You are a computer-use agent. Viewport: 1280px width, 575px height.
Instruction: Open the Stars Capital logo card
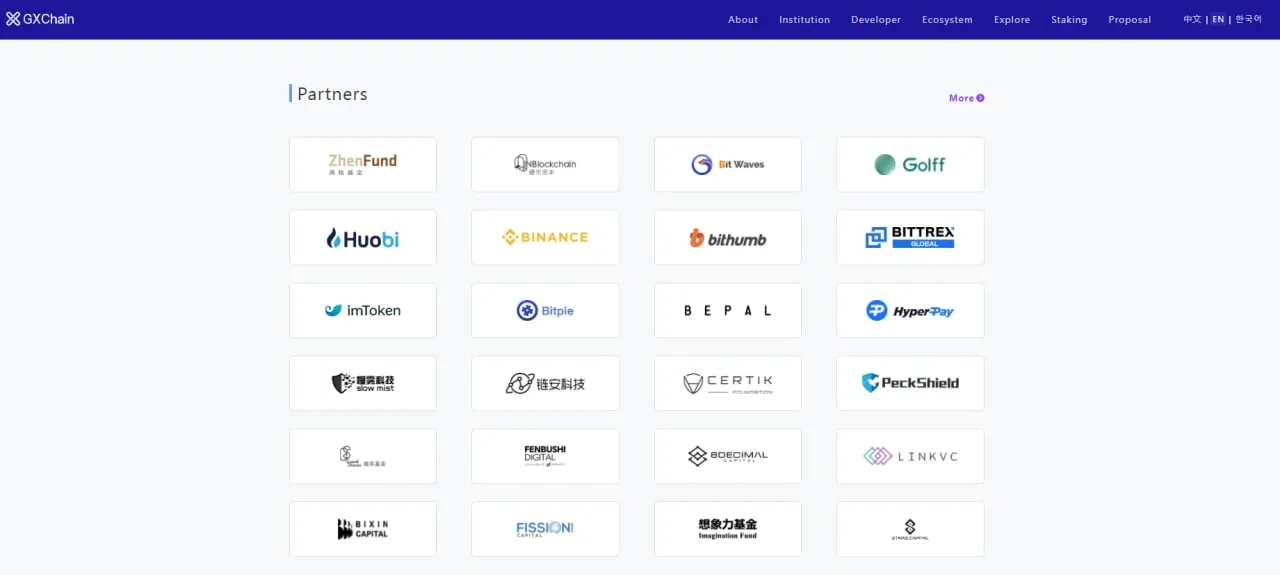[910, 529]
